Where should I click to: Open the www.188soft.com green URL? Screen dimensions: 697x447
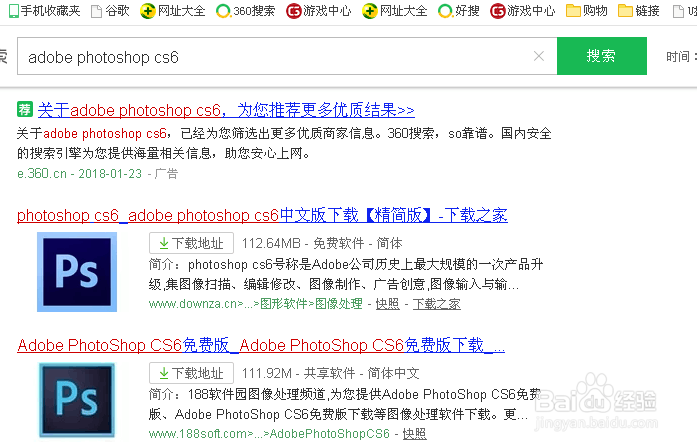point(269,434)
